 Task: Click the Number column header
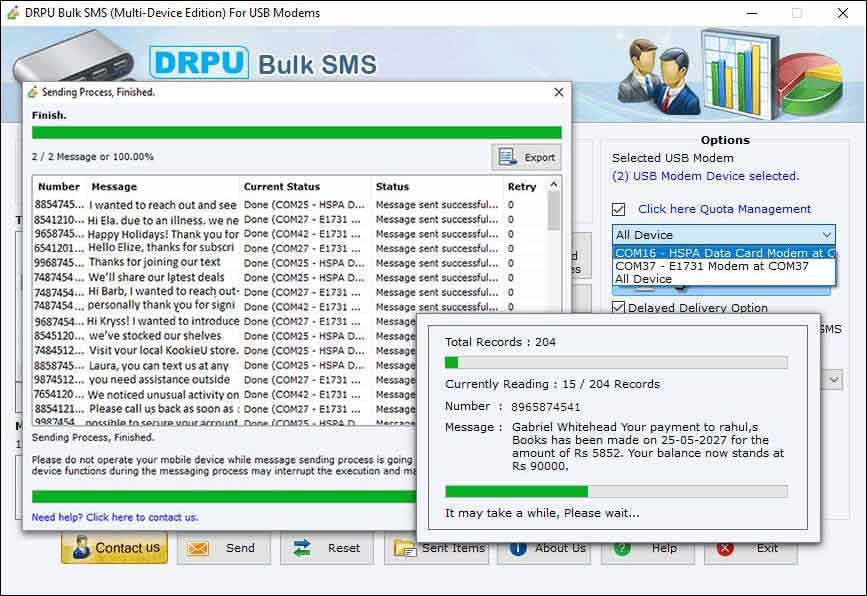58,186
